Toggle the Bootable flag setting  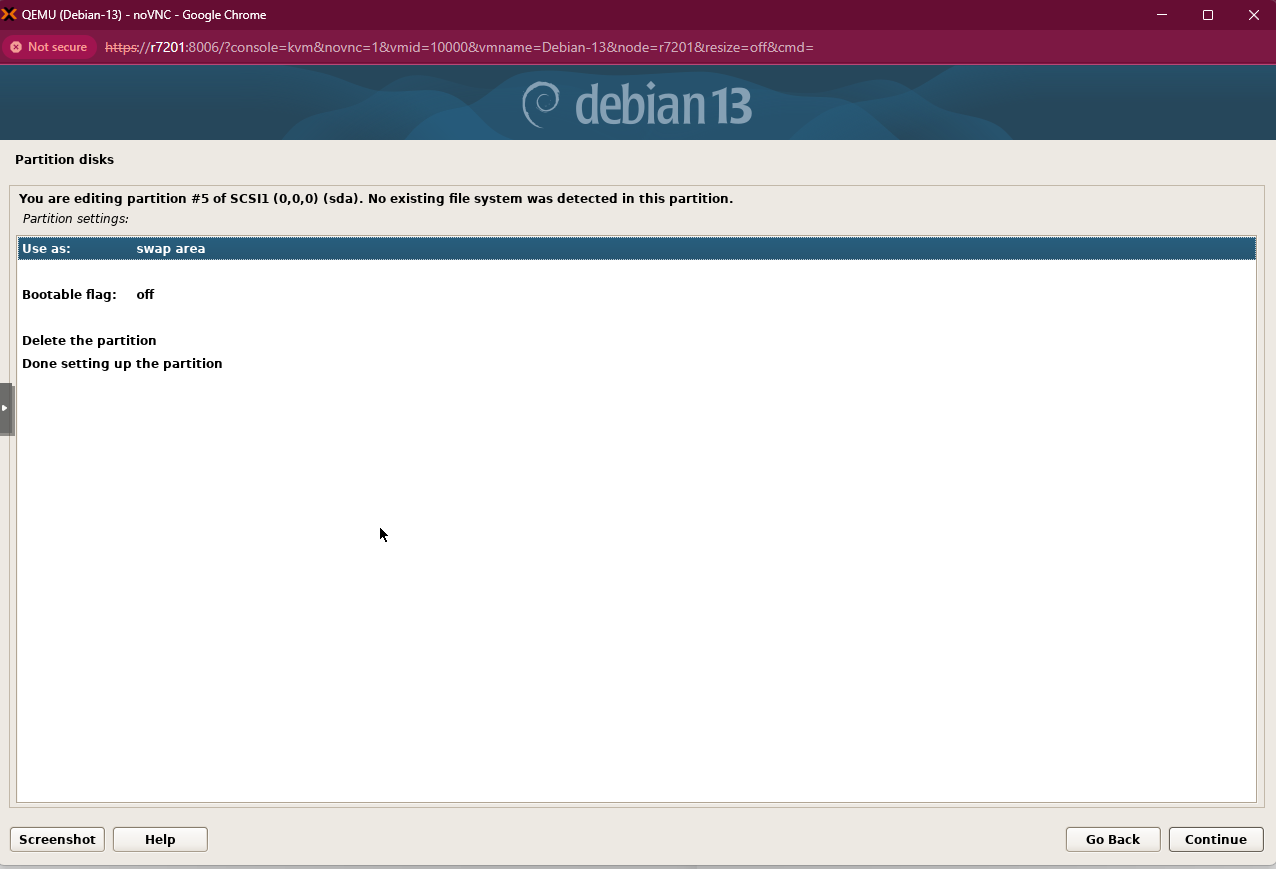(x=88, y=295)
